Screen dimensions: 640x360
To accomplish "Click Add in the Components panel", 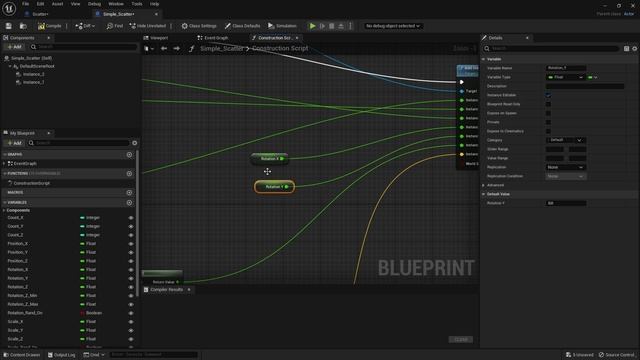I will tap(14, 47).
